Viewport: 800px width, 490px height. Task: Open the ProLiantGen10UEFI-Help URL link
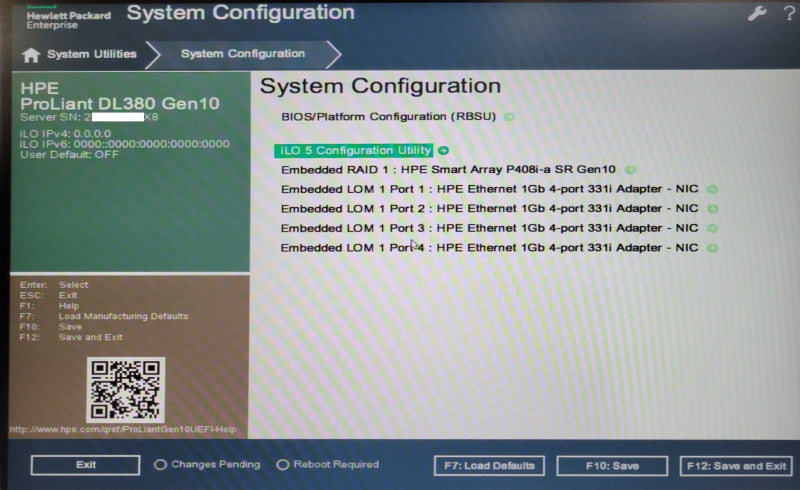click(123, 430)
